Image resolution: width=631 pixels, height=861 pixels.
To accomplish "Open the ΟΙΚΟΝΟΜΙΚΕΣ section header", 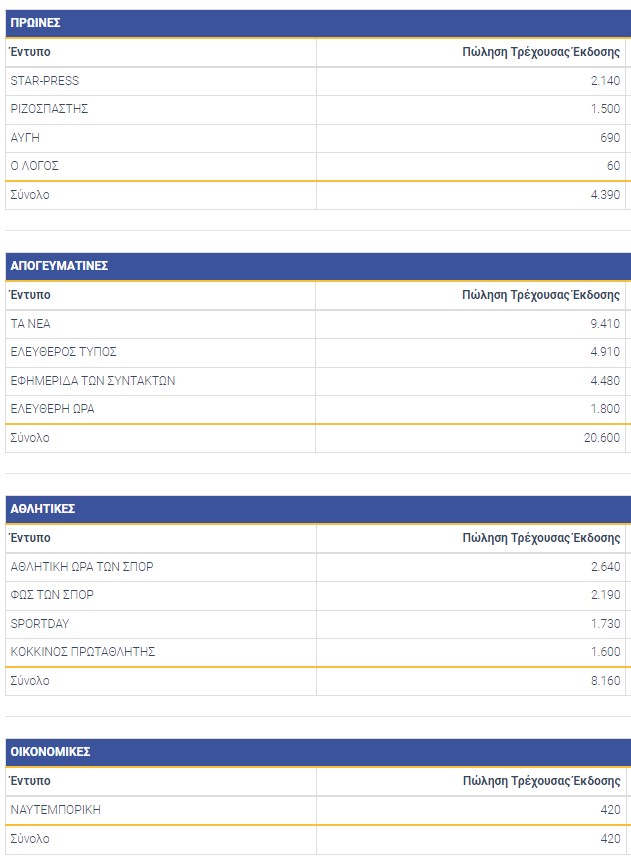I will (x=51, y=752).
